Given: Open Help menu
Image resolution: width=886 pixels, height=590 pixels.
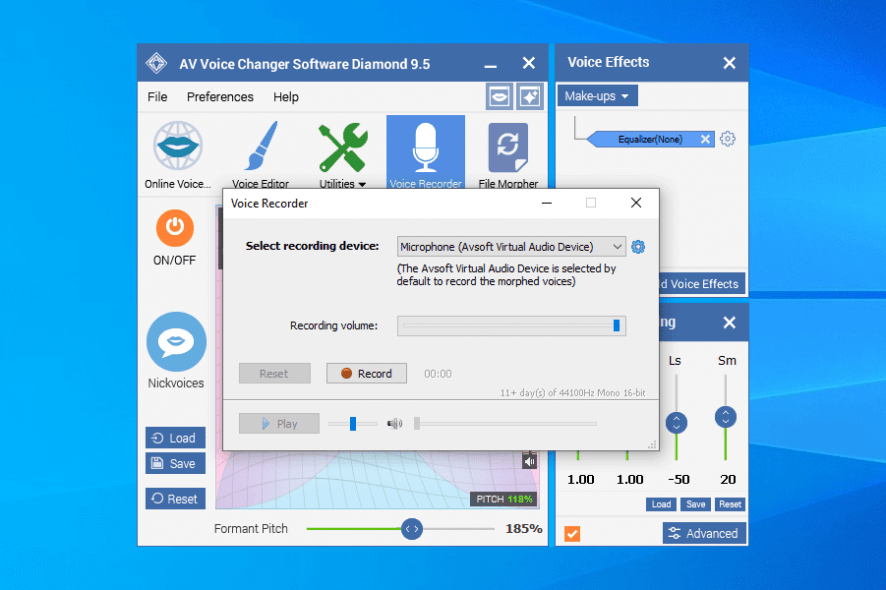Looking at the screenshot, I should click(286, 97).
